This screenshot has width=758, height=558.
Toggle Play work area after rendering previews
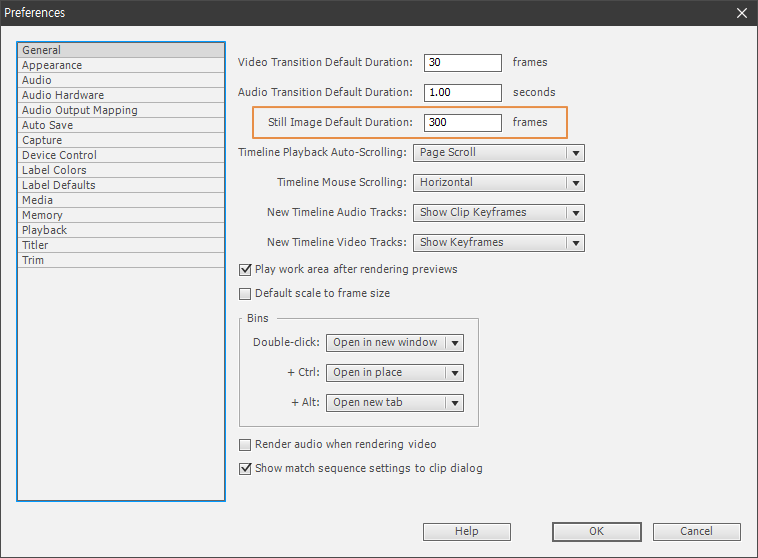point(246,270)
